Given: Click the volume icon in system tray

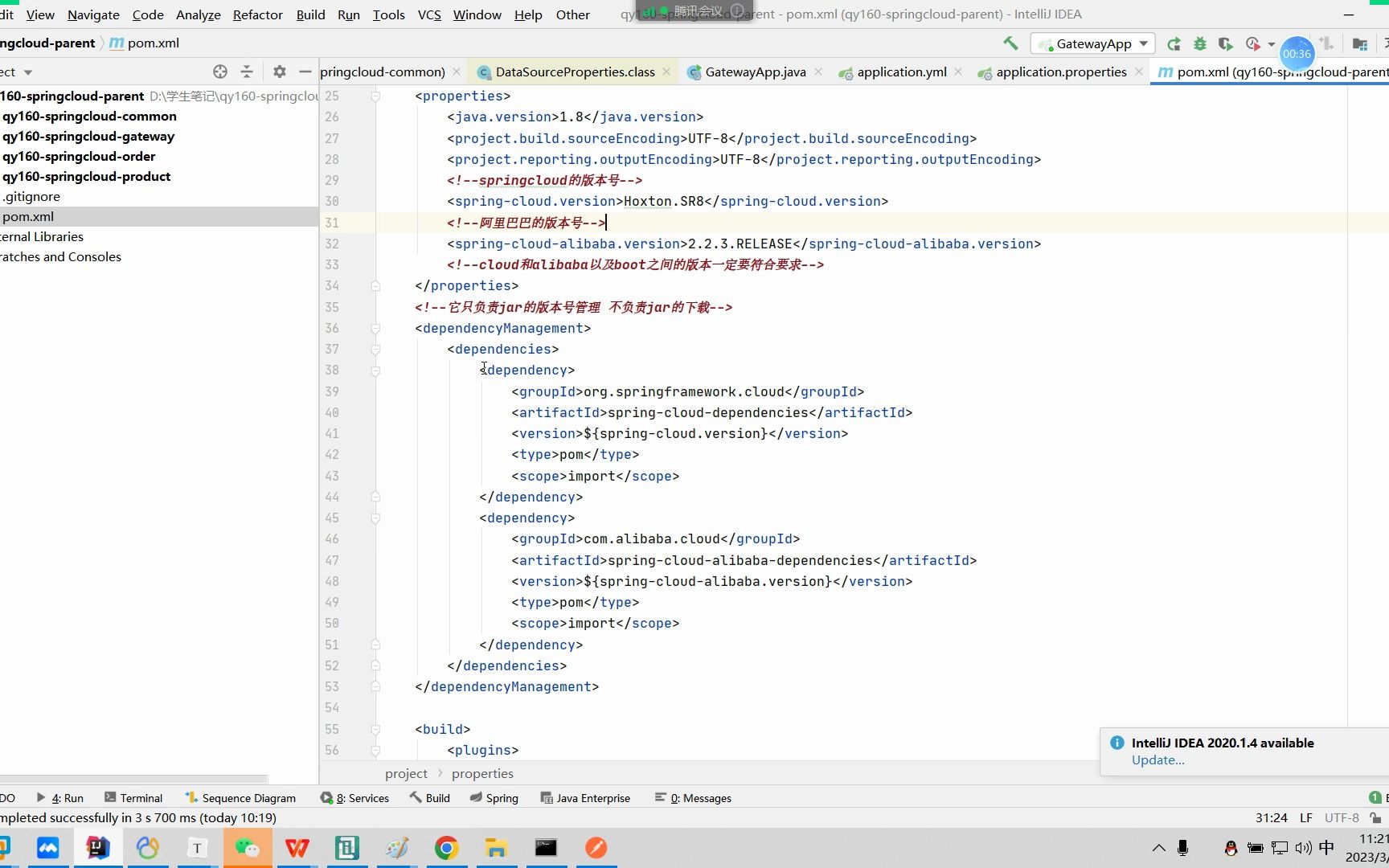Looking at the screenshot, I should point(1303,848).
